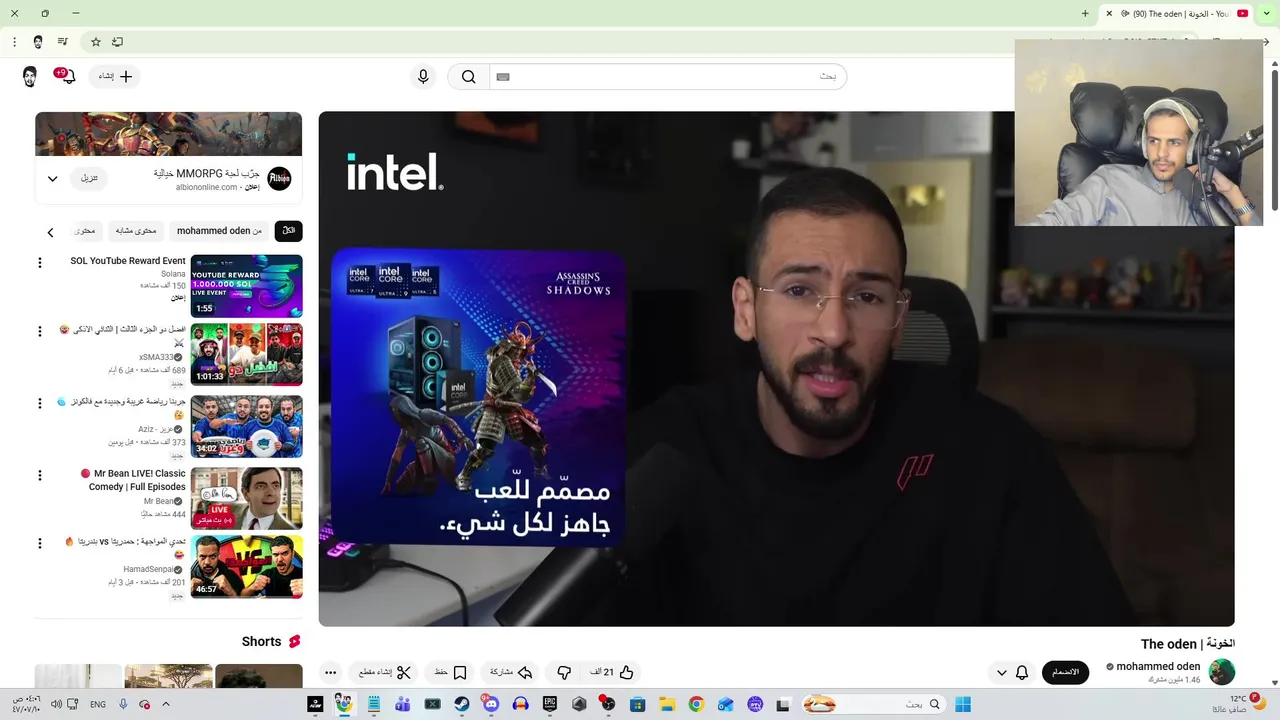Open Epic Games Launcher from taskbar
The image size is (1280, 720).
point(549,704)
